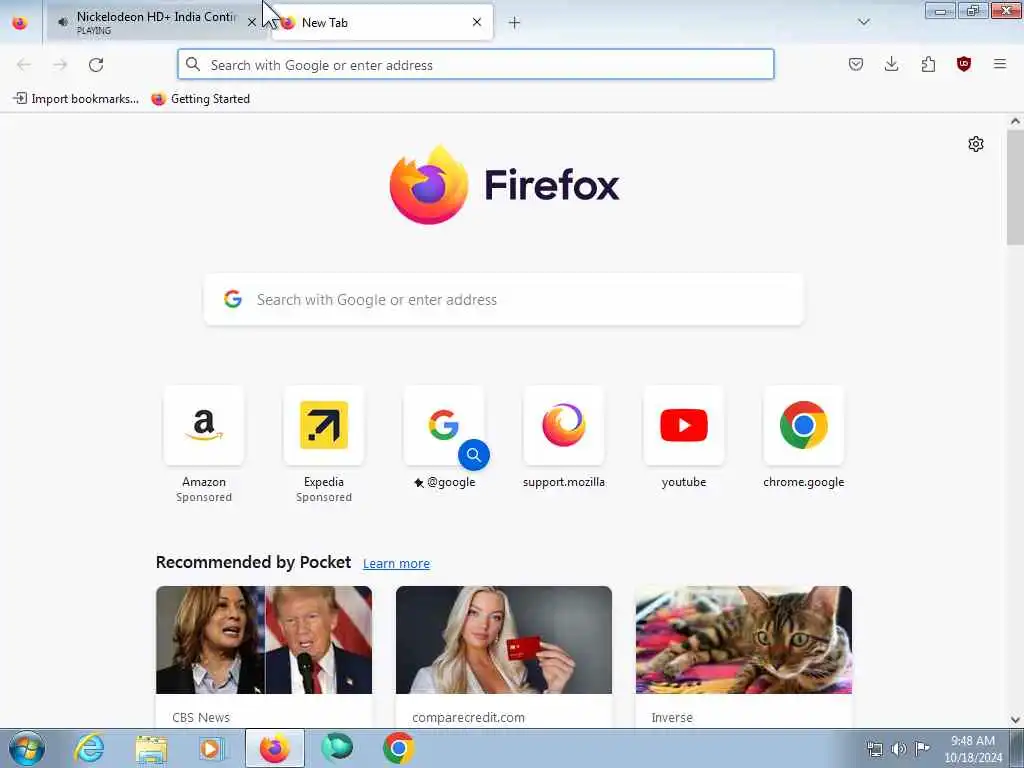Open Firefox View icon in tab bar
Viewport: 1024px width, 768px height.
point(20,23)
